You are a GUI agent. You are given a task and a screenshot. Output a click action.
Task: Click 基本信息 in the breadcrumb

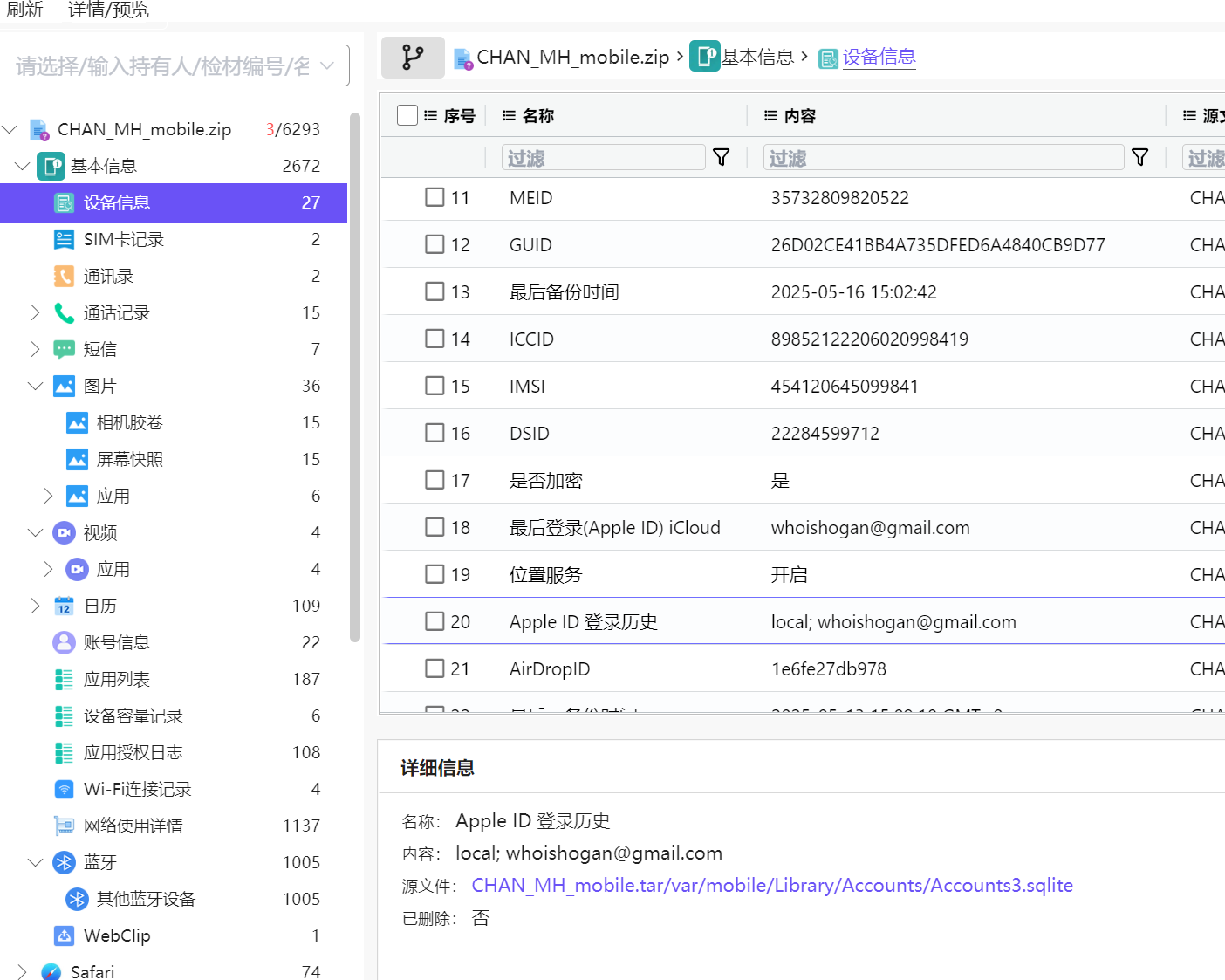click(757, 58)
